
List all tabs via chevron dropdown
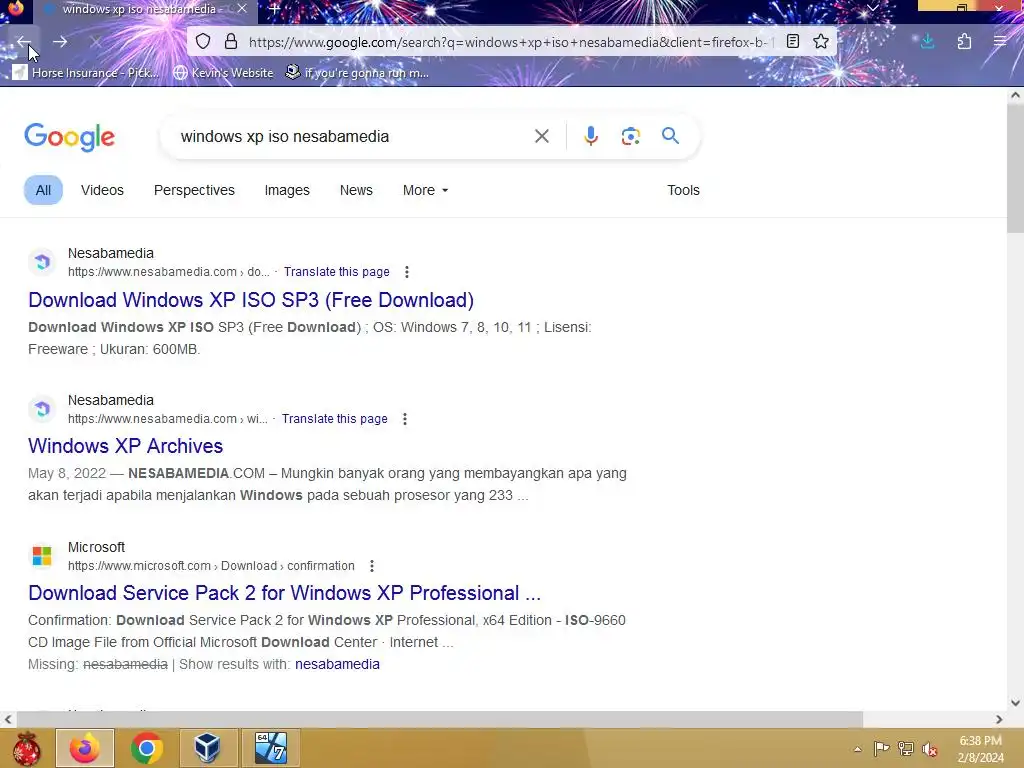pos(872,8)
